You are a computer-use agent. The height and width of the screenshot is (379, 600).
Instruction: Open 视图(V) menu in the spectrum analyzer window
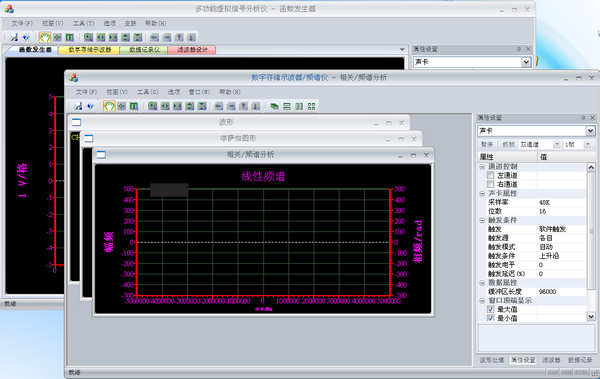(116, 92)
